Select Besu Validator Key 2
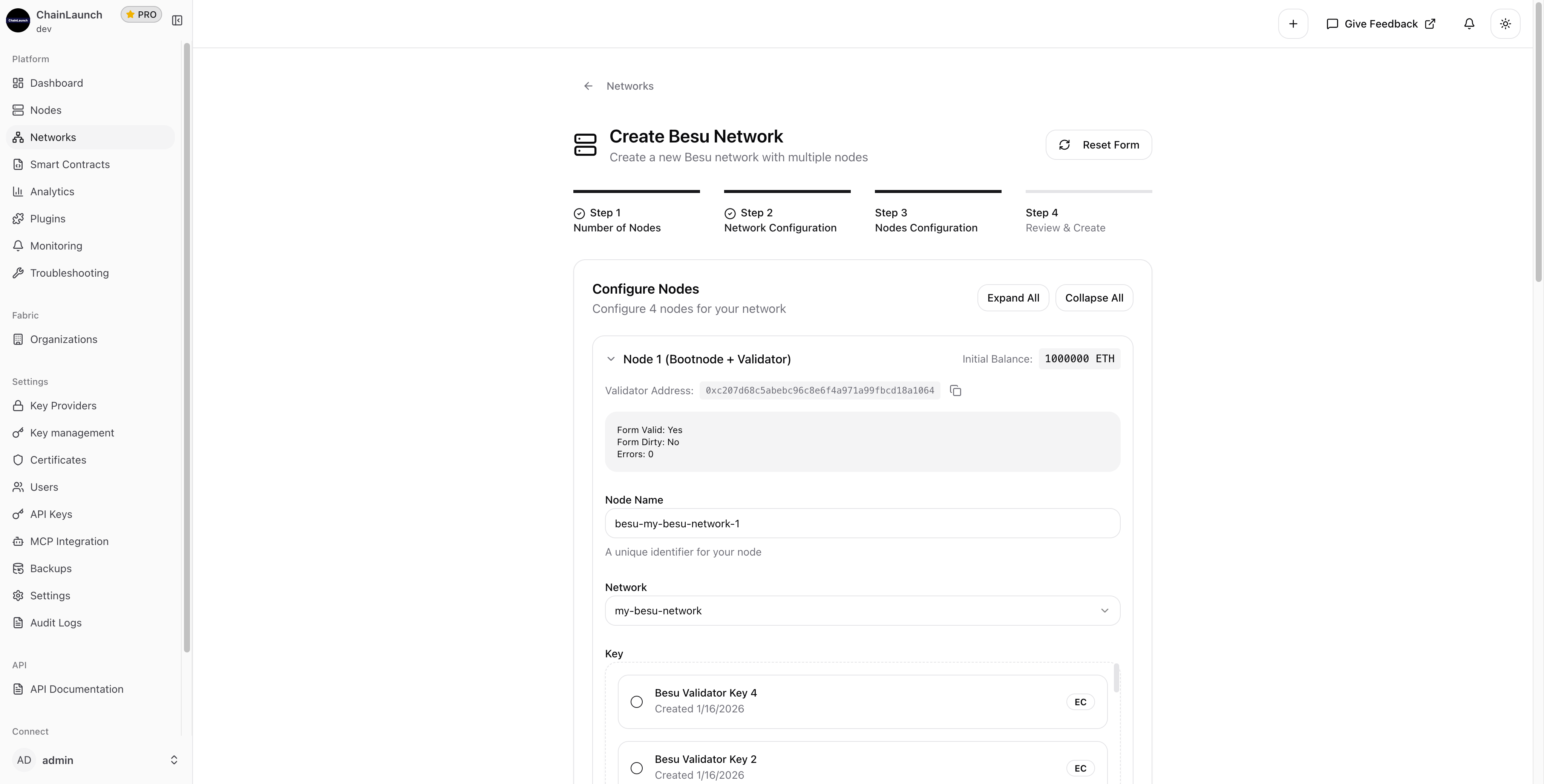 (x=637, y=768)
